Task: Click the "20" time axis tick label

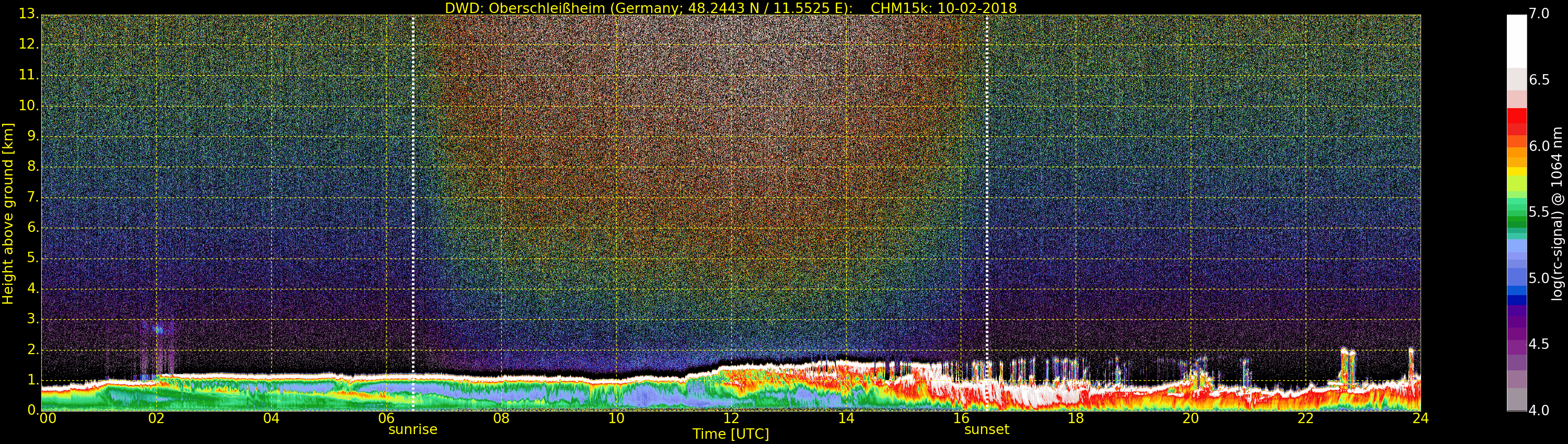Action: click(x=1191, y=418)
